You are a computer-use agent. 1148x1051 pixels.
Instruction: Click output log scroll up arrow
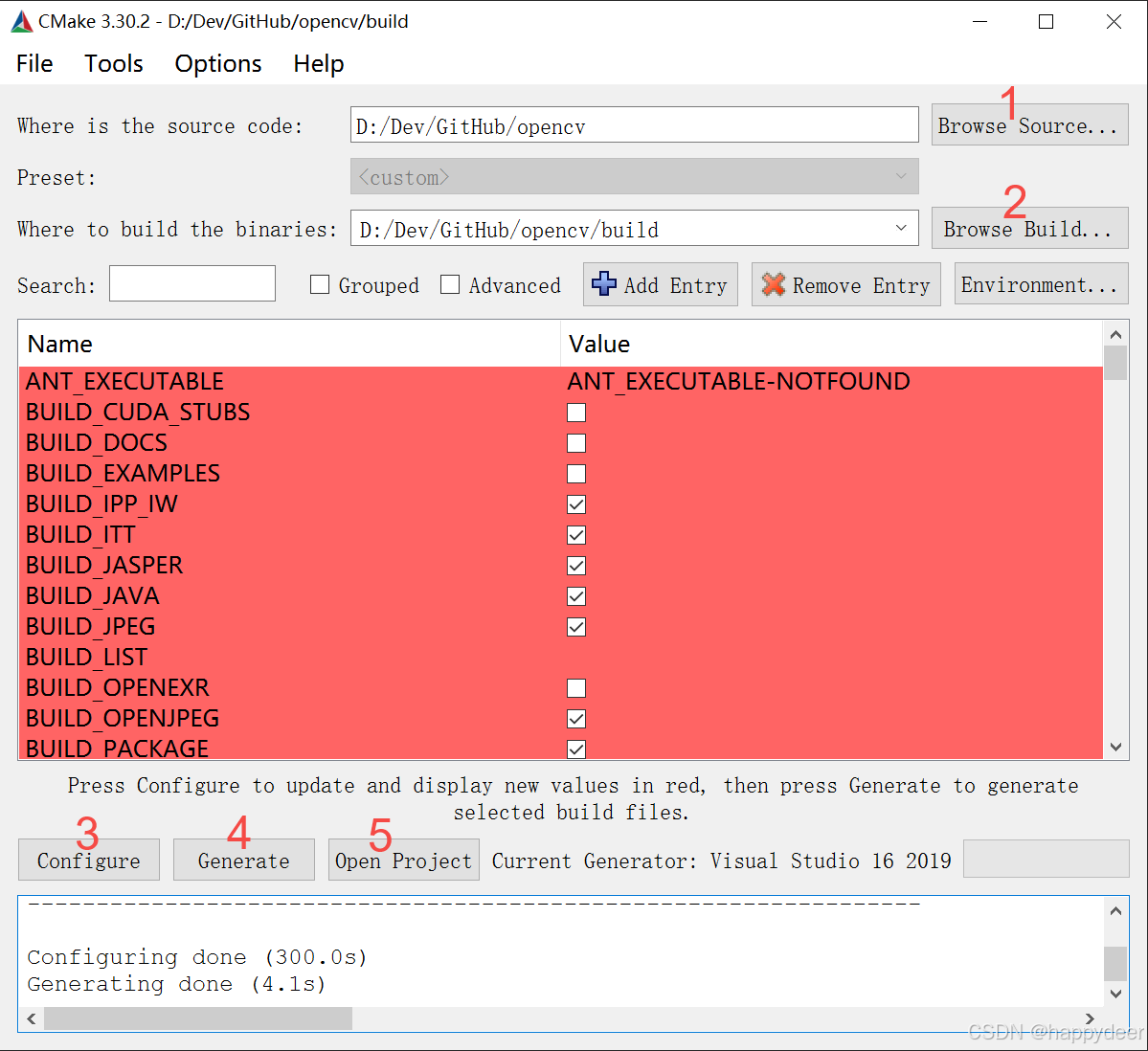1115,910
